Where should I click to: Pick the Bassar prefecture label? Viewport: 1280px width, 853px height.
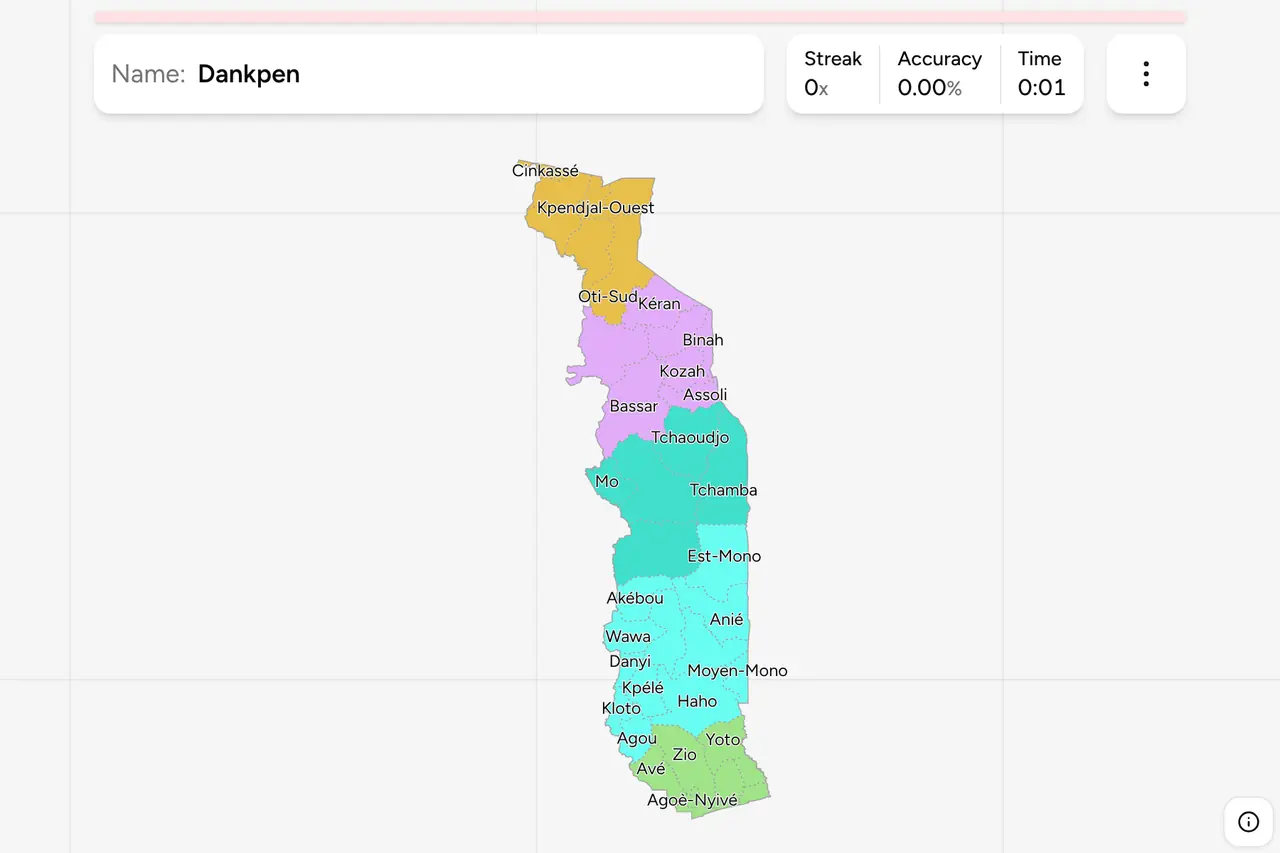pos(634,407)
